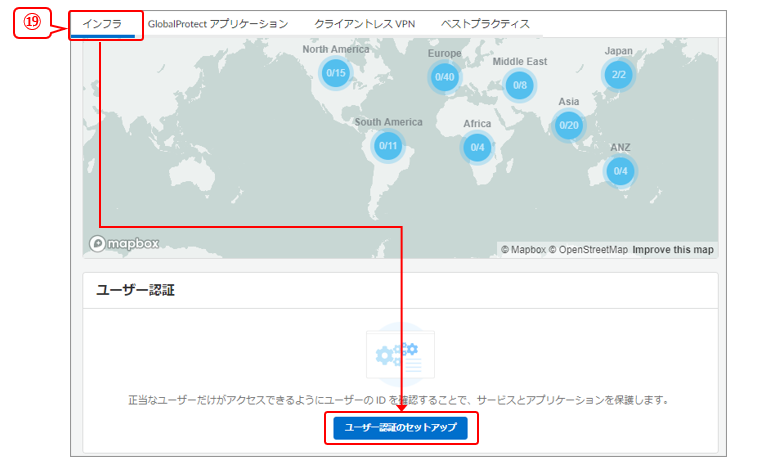This screenshot has width=778, height=463.
Task: Open the クライアントレス VPN tab
Action: pos(365,24)
